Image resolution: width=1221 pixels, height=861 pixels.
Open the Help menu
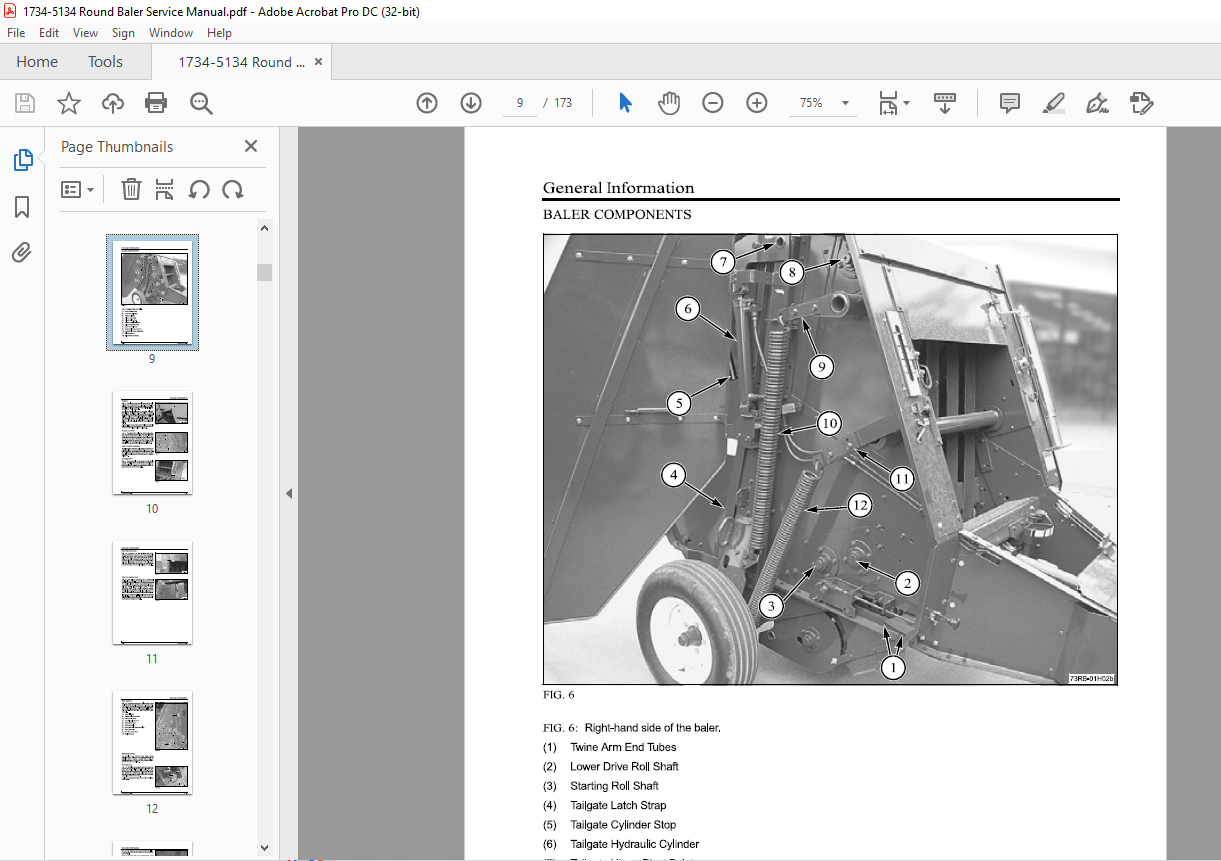[219, 33]
